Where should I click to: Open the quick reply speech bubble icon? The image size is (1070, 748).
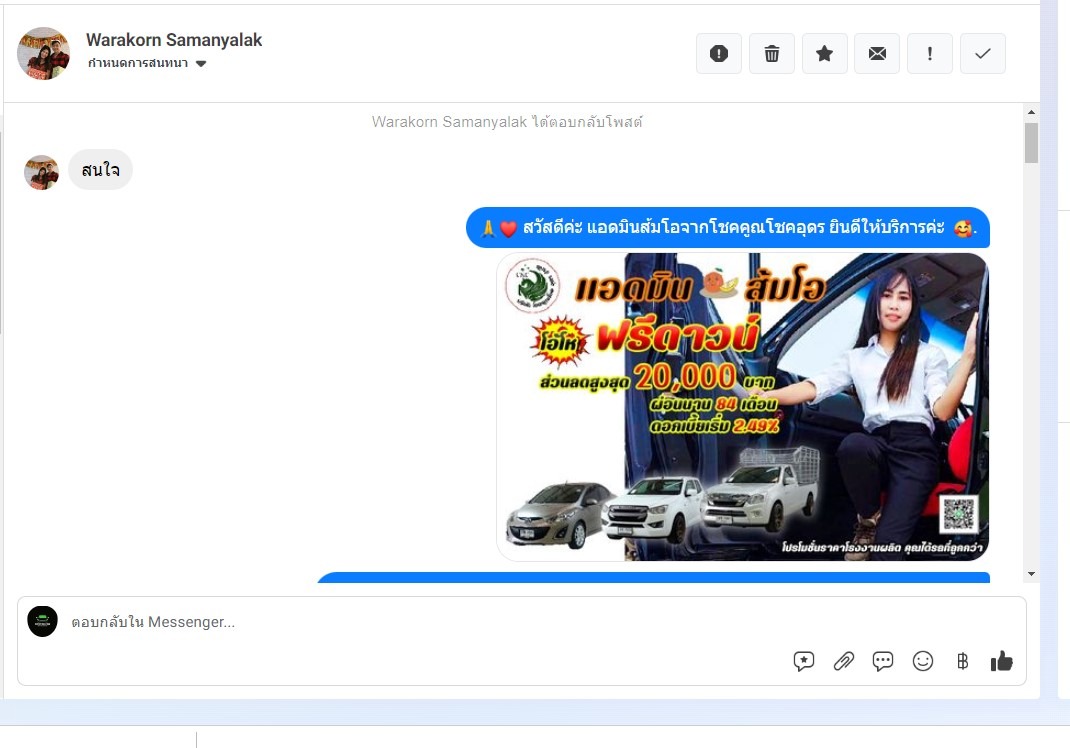pyautogui.click(x=883, y=661)
